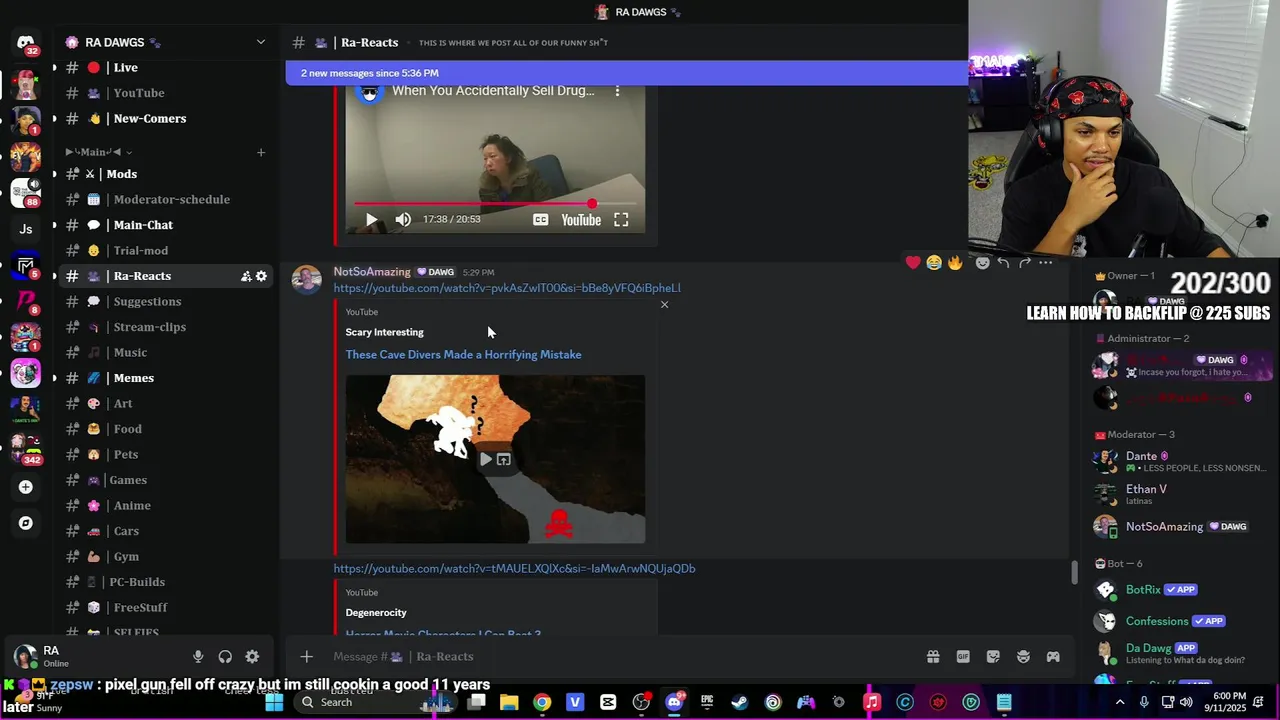The height and width of the screenshot is (720, 1280).
Task: Open File Explorer from taskbar
Action: click(x=509, y=702)
